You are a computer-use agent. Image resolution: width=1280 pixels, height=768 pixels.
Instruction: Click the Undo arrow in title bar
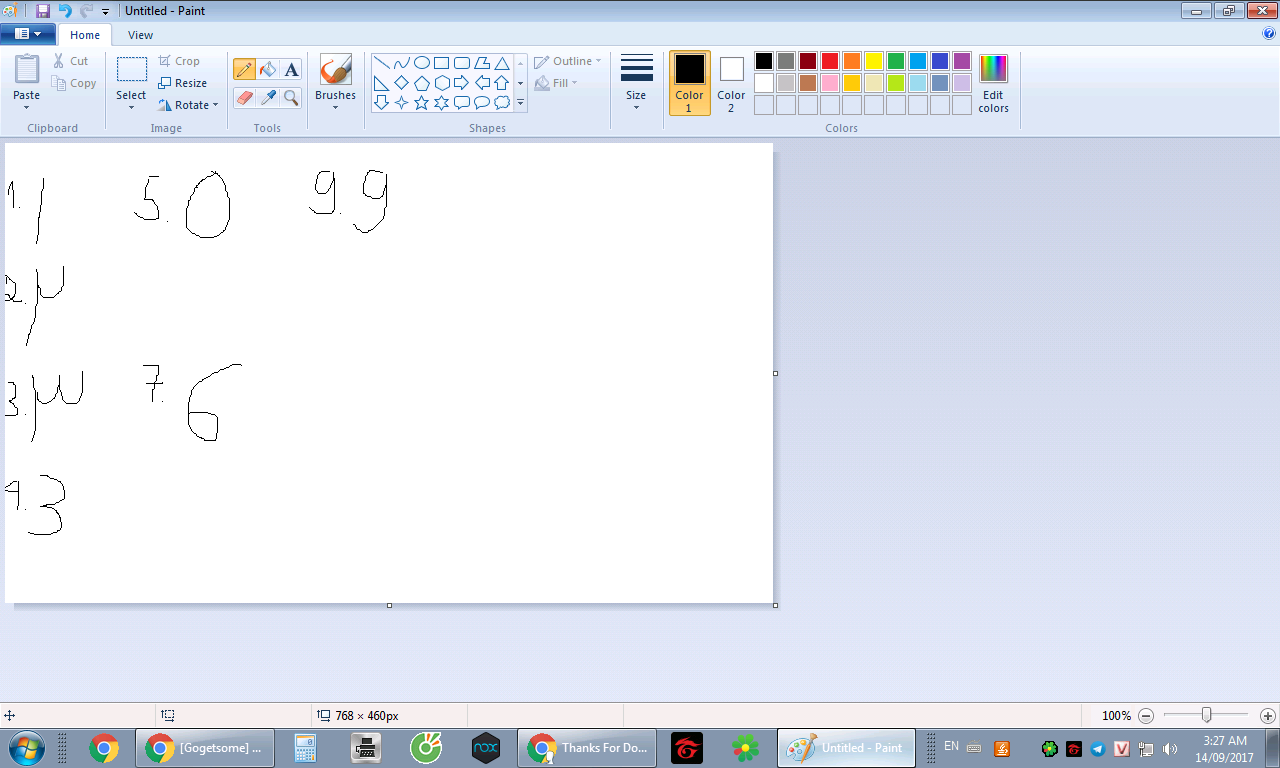coord(65,11)
